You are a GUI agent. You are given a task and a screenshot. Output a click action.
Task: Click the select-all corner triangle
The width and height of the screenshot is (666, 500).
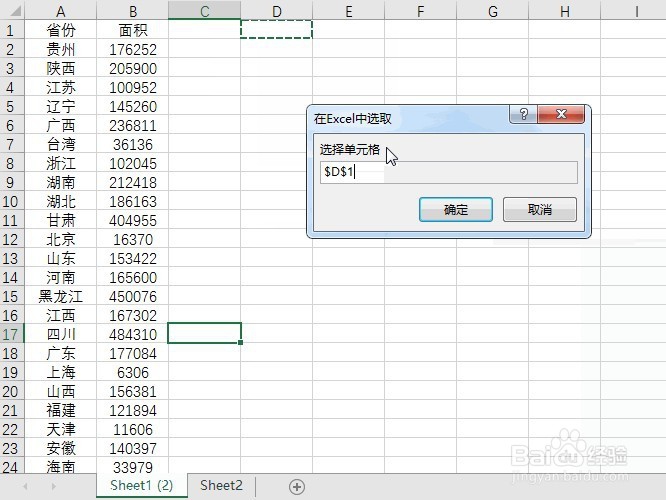point(15,10)
